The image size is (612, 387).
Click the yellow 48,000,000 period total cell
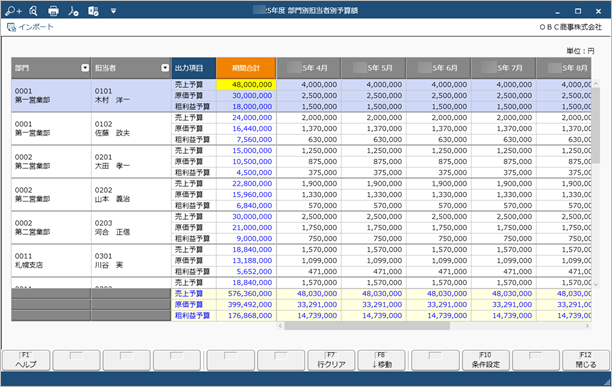(246, 85)
